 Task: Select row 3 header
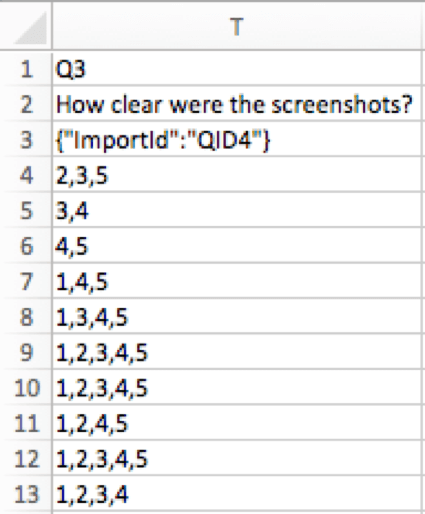[26, 139]
